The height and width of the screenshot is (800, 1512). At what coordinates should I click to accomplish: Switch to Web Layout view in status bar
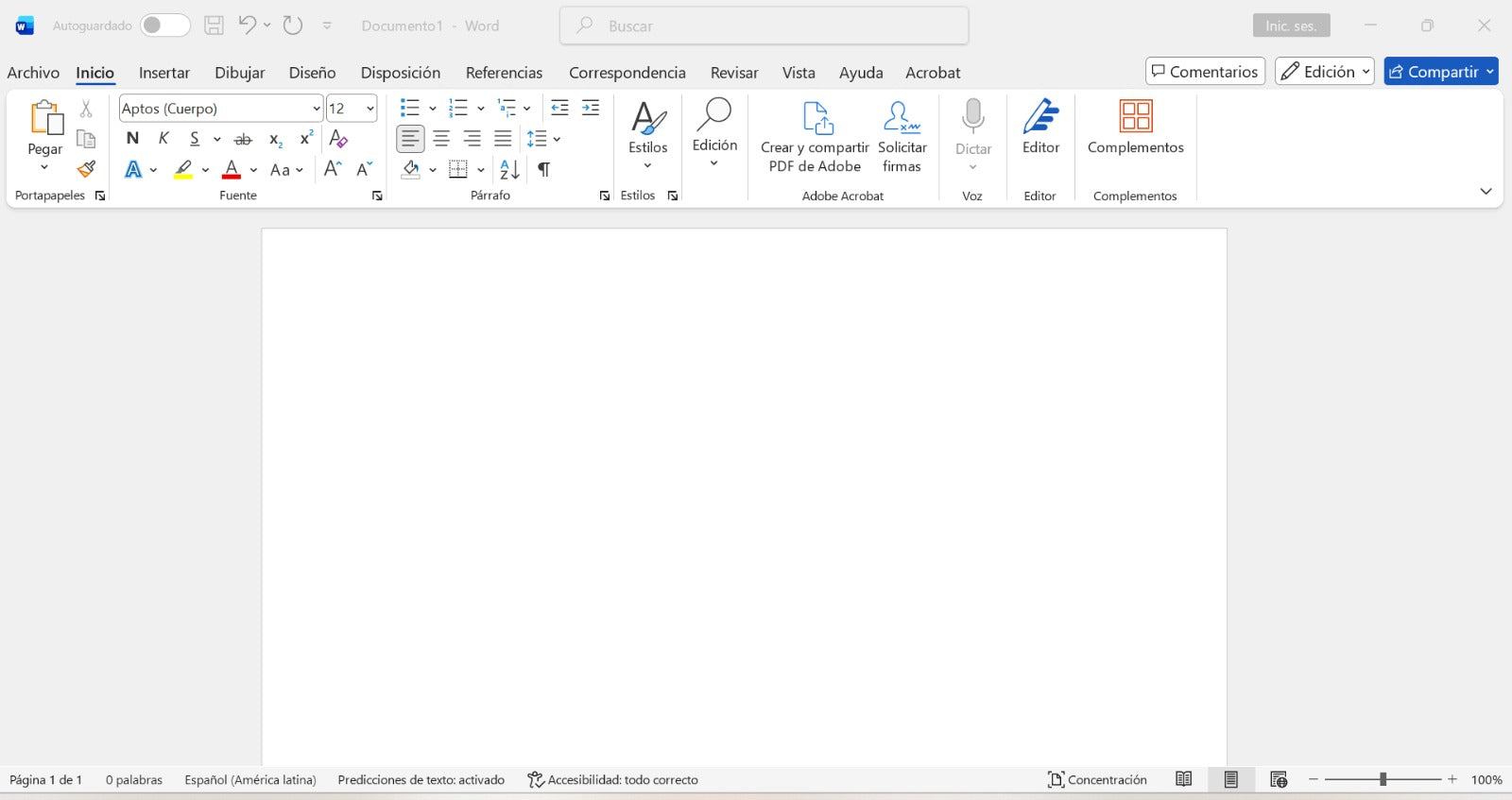[x=1279, y=779]
